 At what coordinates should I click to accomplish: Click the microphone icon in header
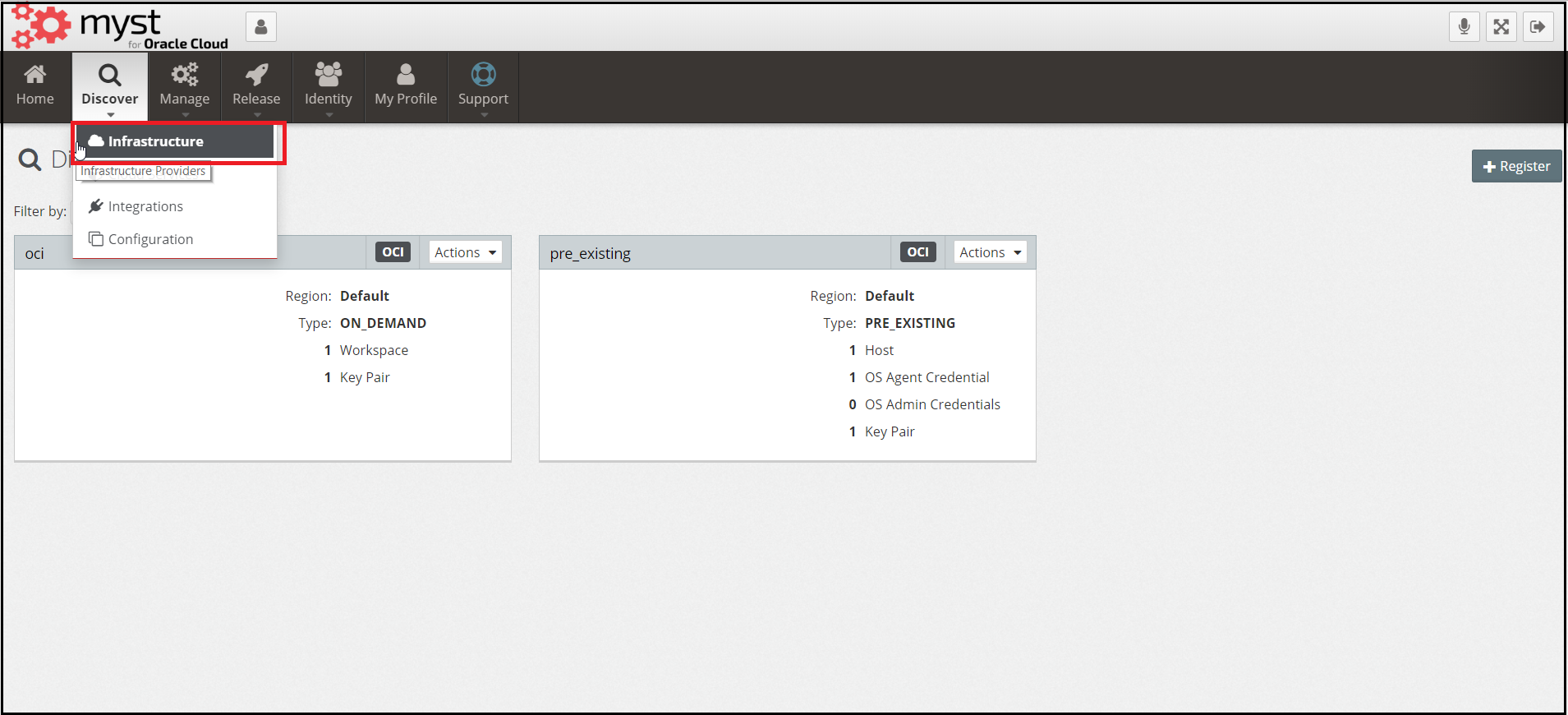(x=1464, y=27)
